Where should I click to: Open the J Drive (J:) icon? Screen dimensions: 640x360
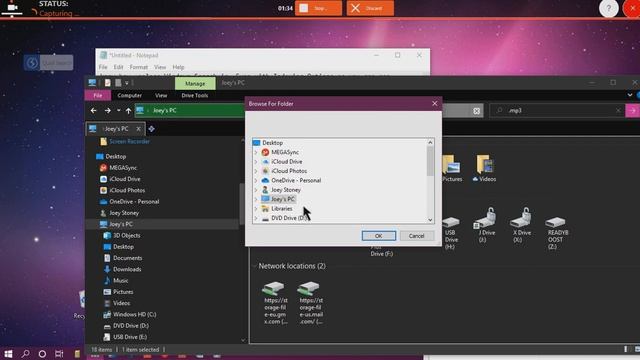tap(486, 225)
